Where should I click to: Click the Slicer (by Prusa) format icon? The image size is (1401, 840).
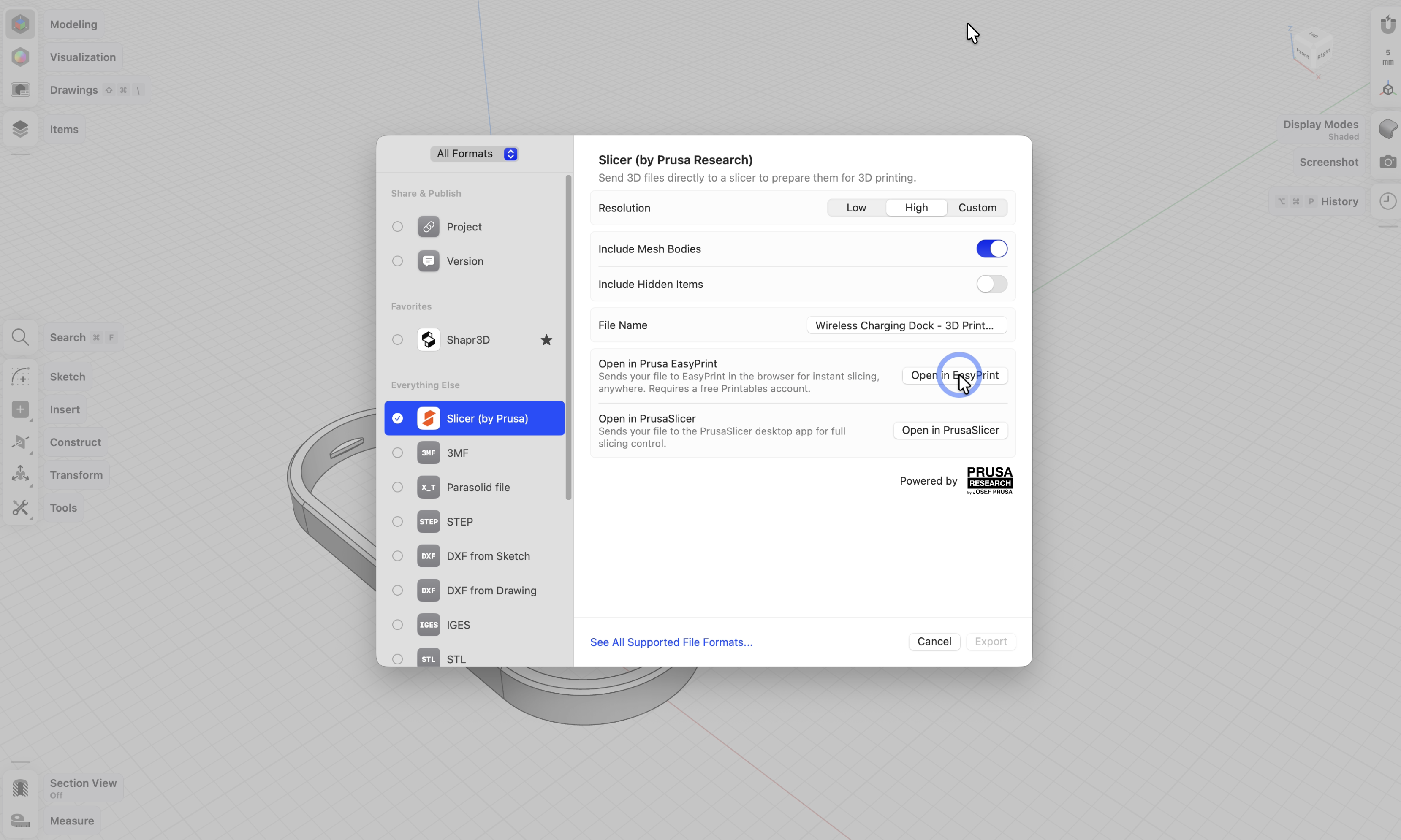click(x=429, y=418)
